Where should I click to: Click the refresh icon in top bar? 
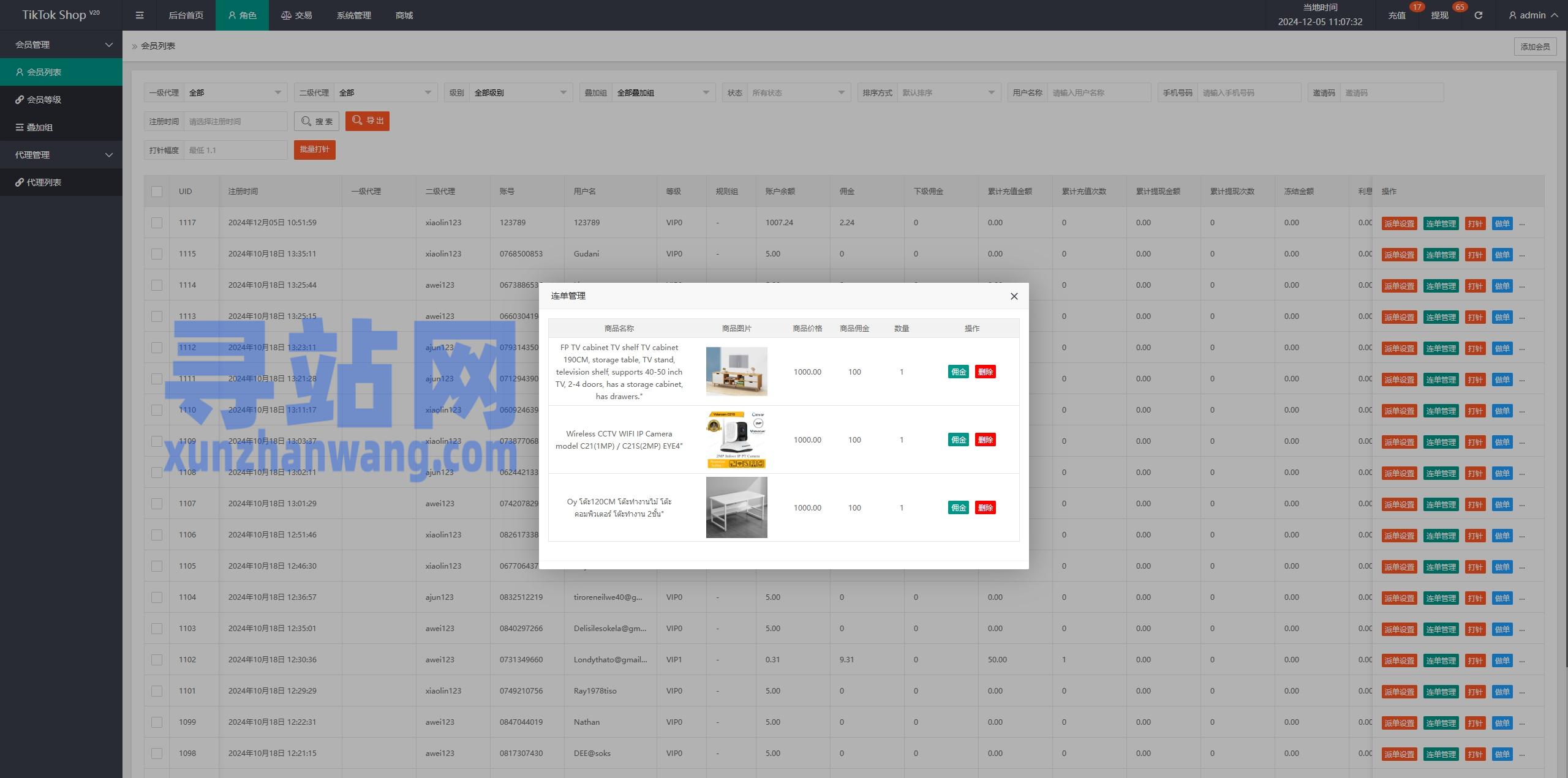(x=1478, y=15)
